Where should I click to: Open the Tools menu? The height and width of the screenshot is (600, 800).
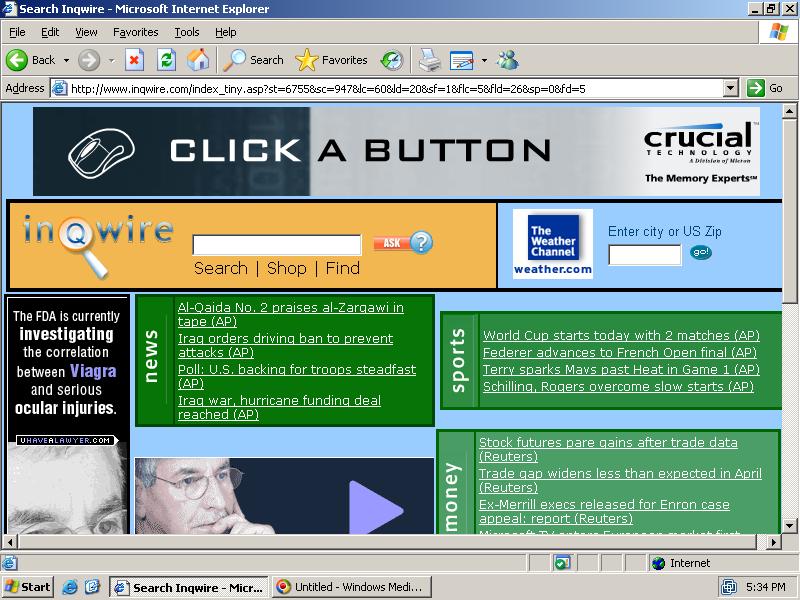tap(187, 32)
